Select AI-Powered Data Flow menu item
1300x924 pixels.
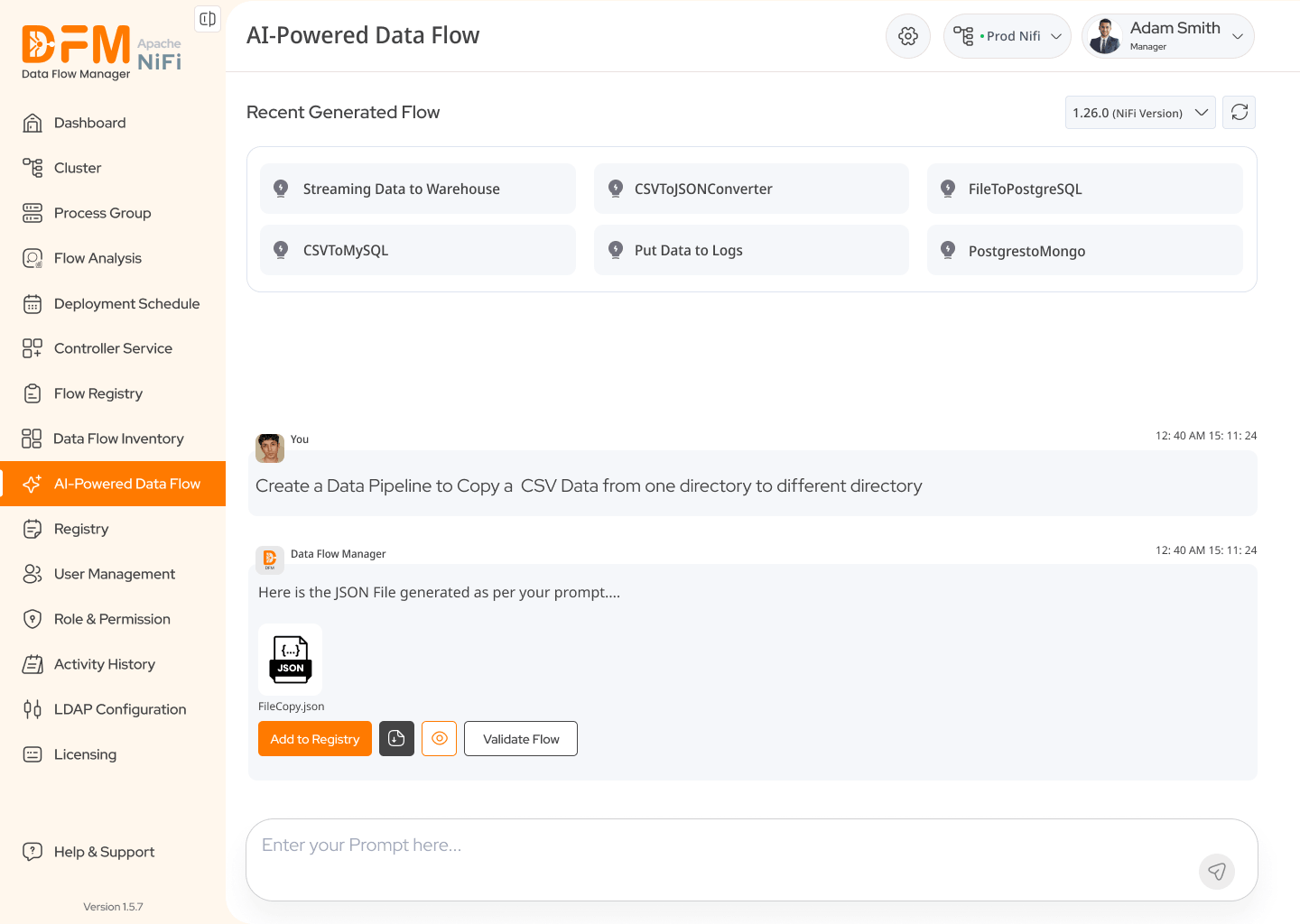(x=113, y=484)
